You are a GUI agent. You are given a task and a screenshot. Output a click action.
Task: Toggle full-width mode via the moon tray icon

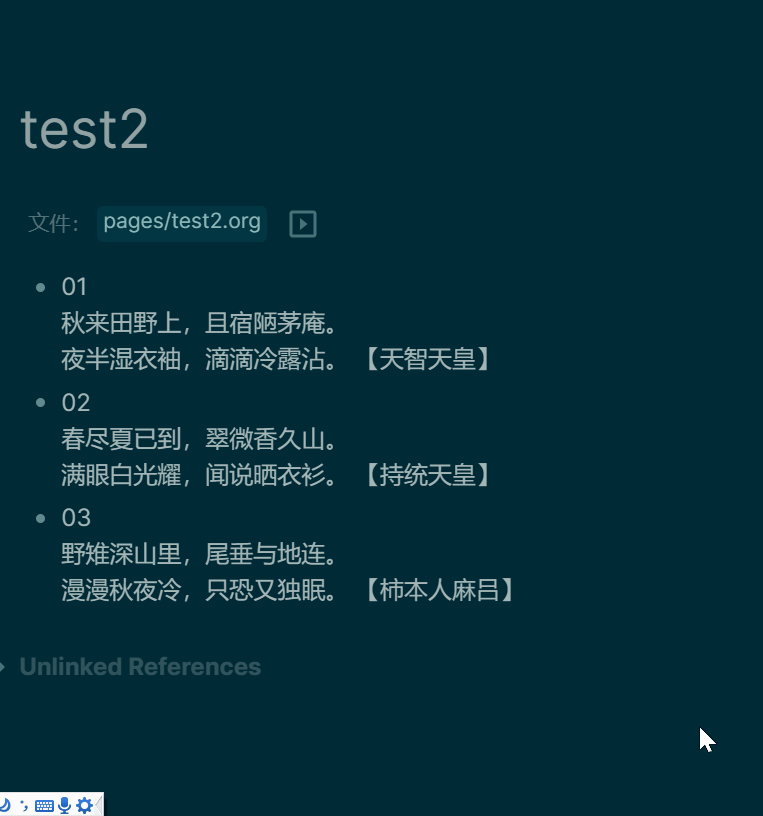point(5,804)
